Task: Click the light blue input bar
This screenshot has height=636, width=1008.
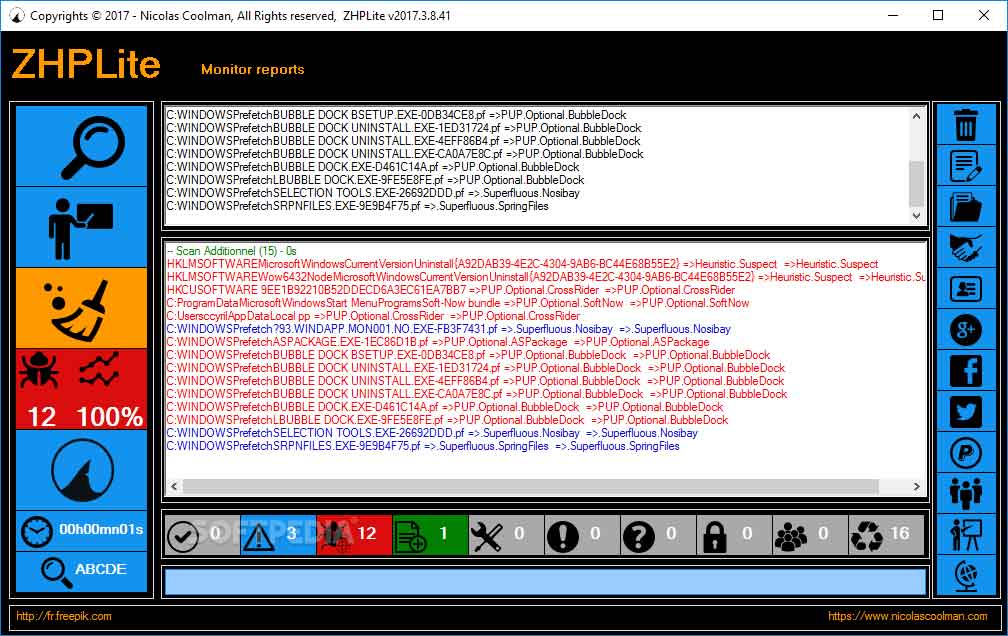Action: pyautogui.click(x=545, y=582)
